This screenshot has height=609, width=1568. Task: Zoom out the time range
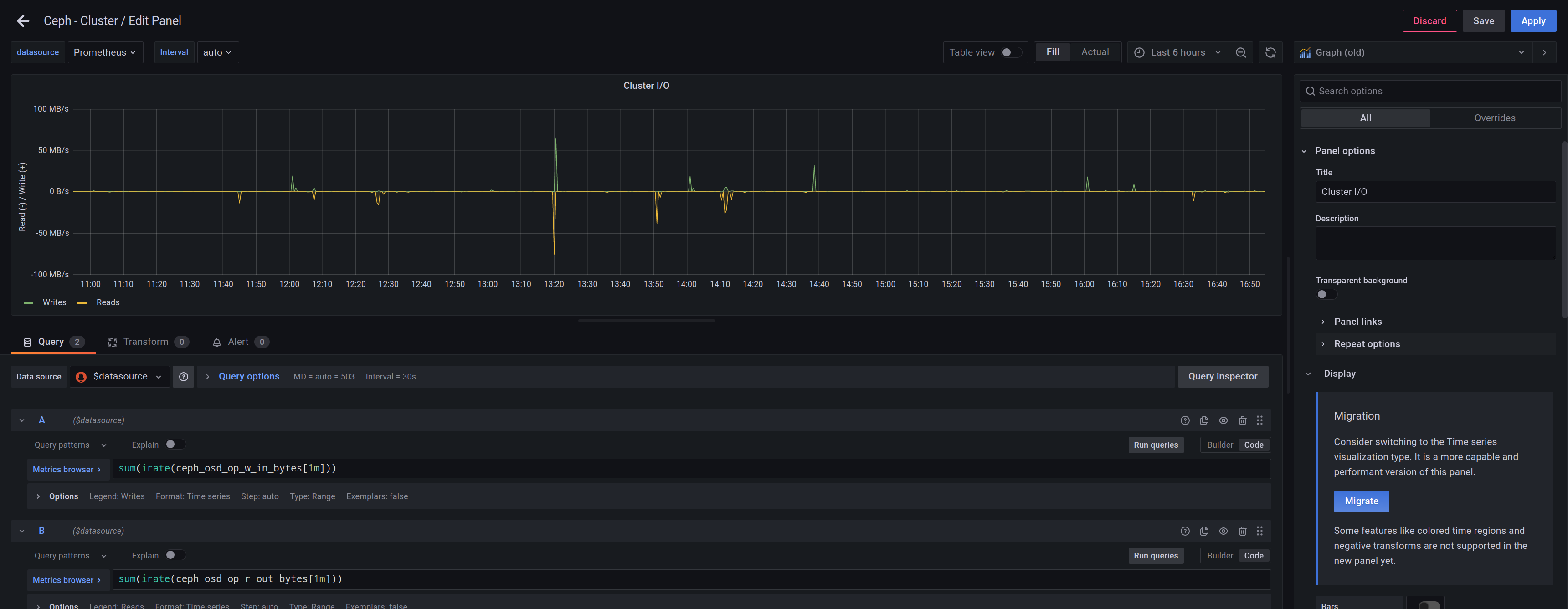[1241, 52]
